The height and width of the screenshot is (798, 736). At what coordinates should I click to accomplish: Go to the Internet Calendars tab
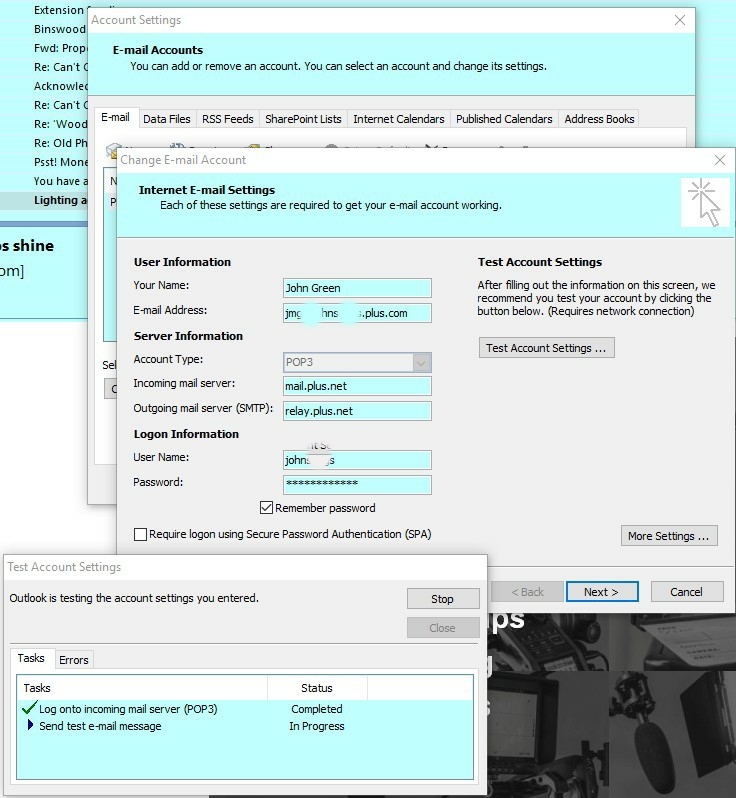(x=398, y=119)
